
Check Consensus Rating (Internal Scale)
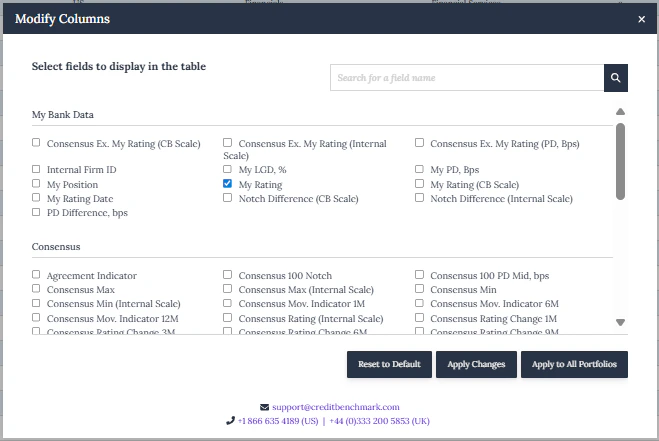(x=227, y=317)
